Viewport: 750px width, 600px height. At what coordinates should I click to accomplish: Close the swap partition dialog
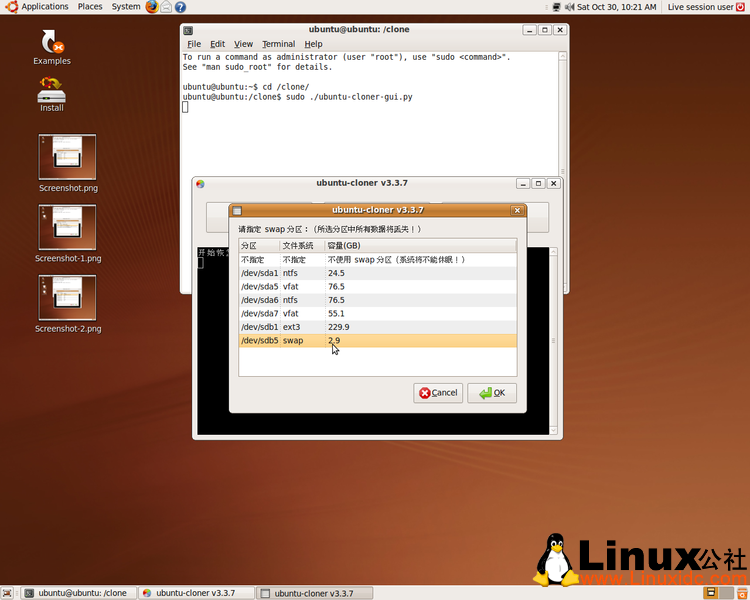click(517, 211)
